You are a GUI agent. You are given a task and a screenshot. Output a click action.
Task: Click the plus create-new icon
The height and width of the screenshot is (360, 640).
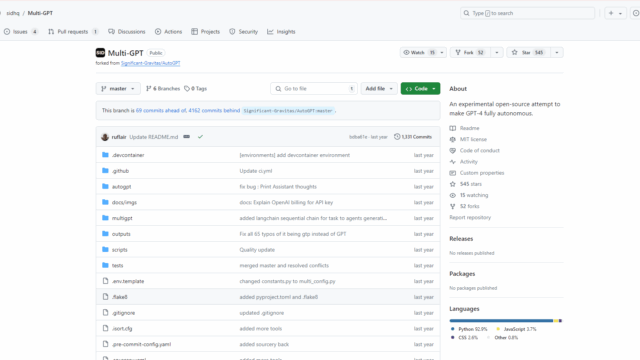611,13
